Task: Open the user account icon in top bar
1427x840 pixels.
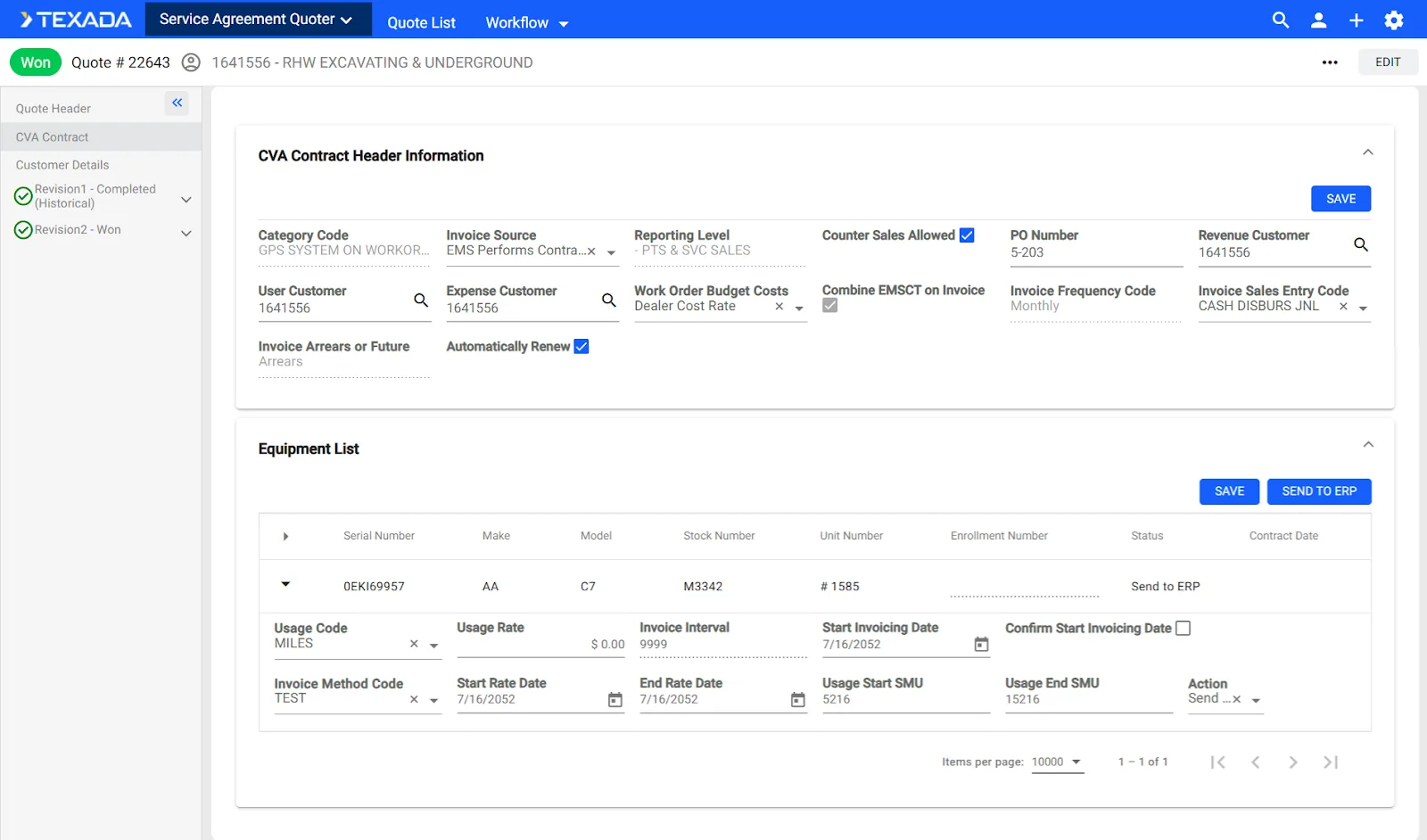Action: pos(1318,20)
